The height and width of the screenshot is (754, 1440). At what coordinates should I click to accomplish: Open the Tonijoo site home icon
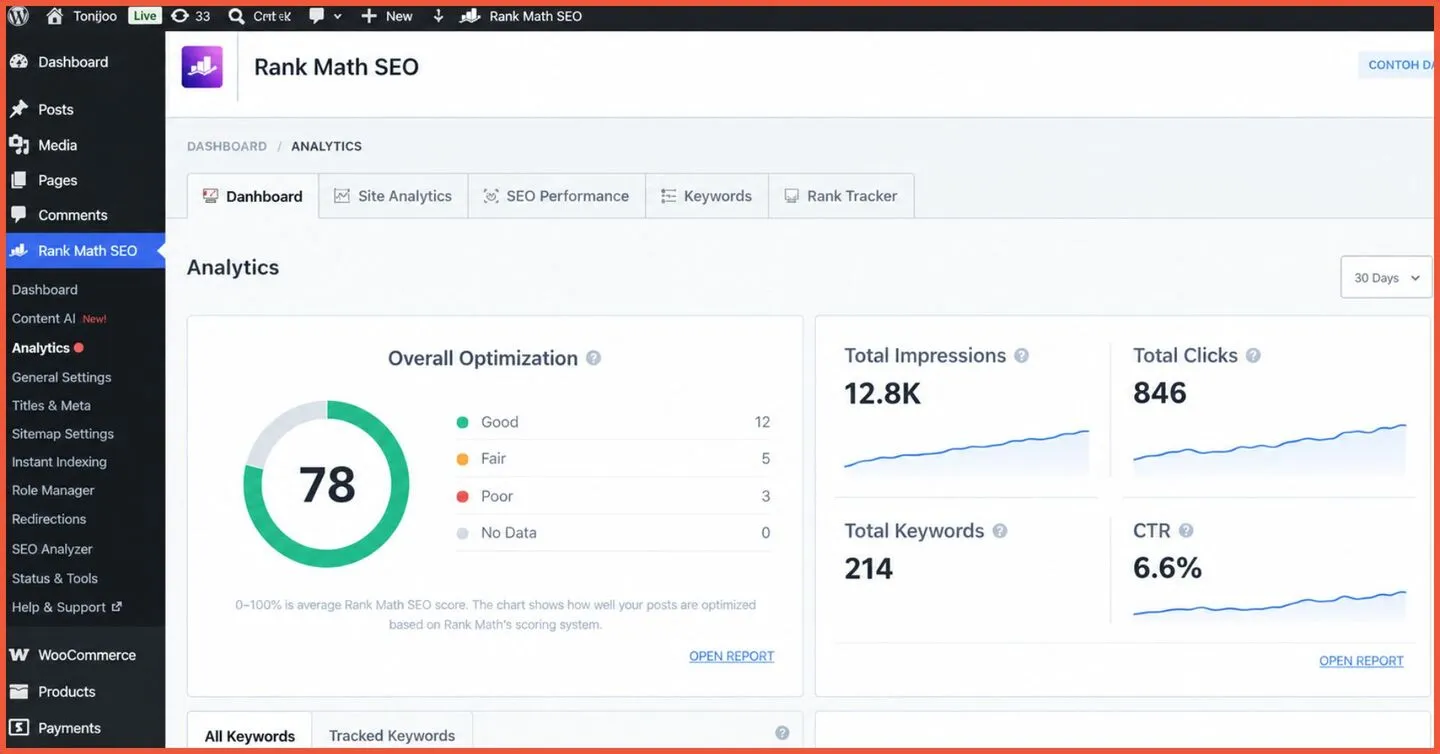(x=55, y=16)
